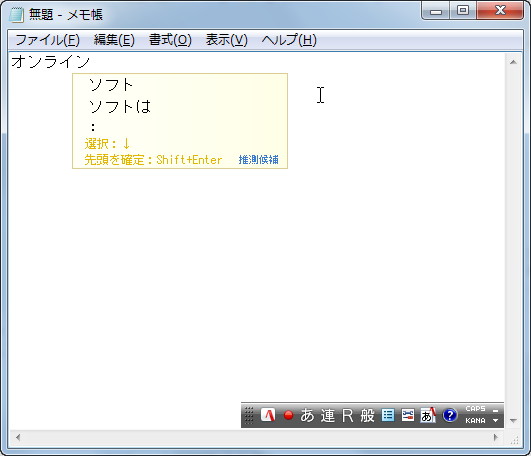Viewport: 531px width, 456px height.
Task: Click the vertical scrollbar up arrow
Action: point(513,62)
